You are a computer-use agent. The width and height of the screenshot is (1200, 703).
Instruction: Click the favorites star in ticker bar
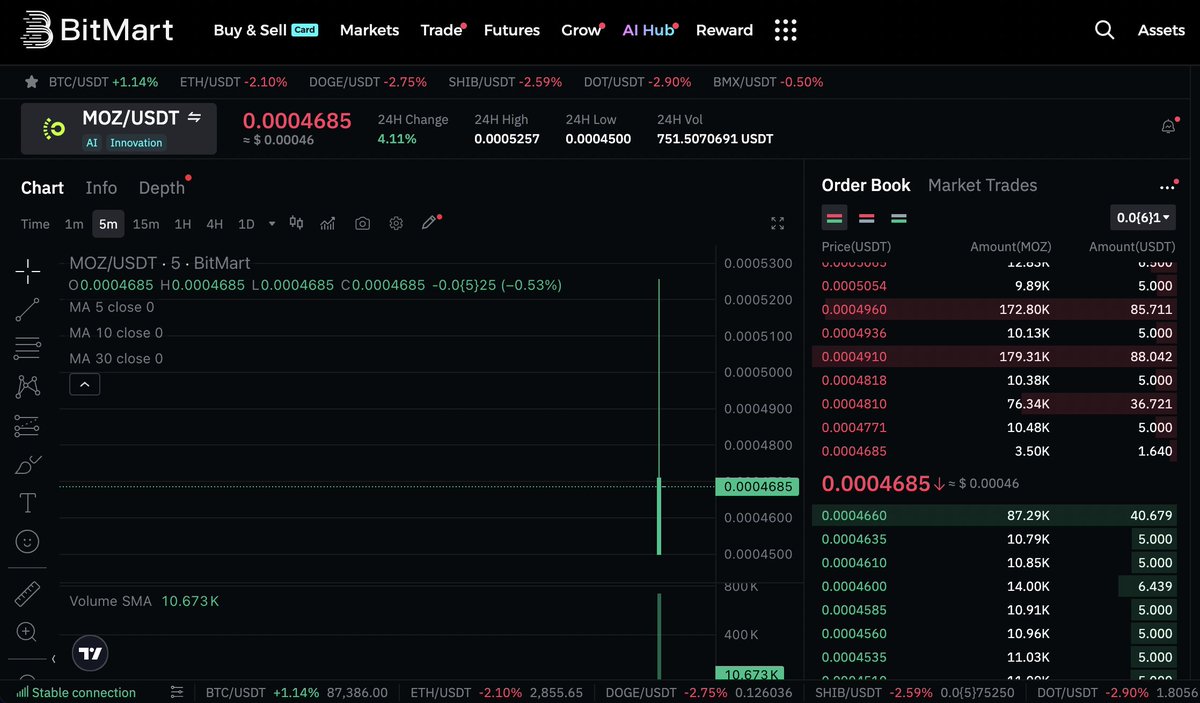[31, 82]
